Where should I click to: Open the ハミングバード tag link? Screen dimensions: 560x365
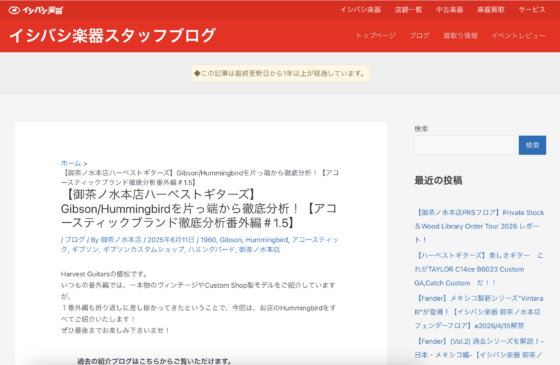click(211, 249)
